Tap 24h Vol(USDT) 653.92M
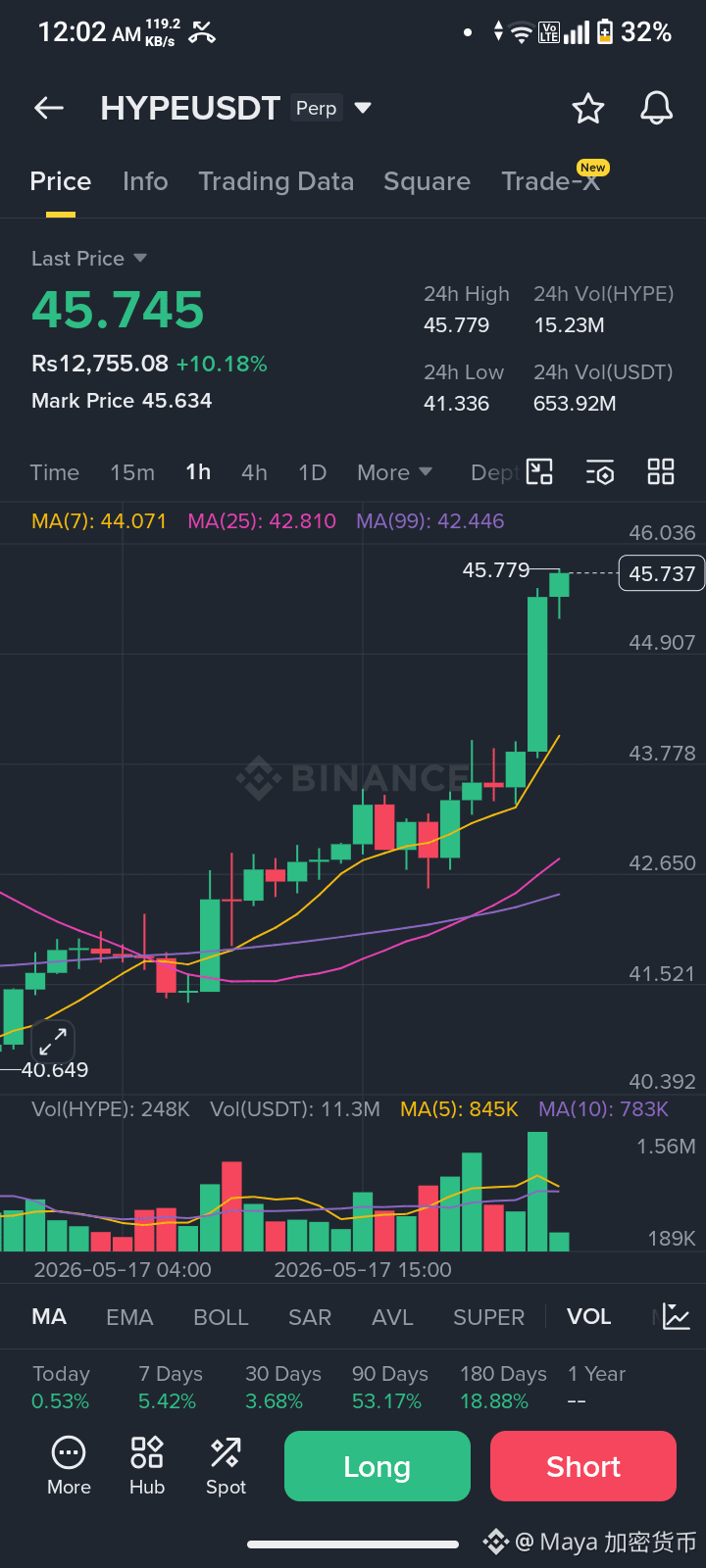Viewport: 706px width, 1568px height. coord(575,404)
